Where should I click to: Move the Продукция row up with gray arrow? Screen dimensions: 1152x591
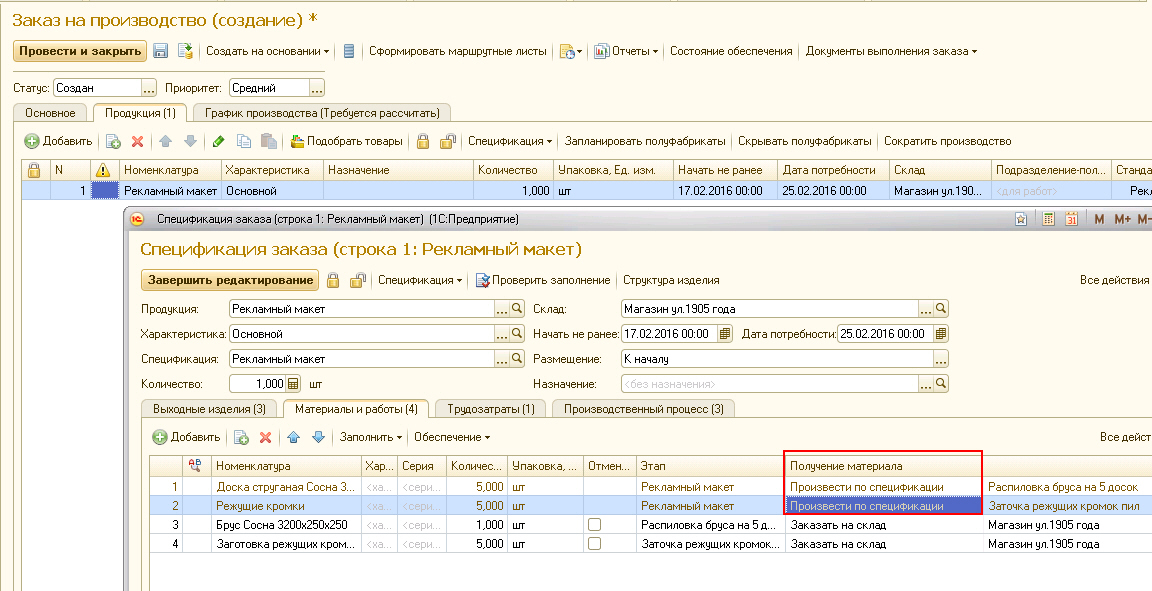coord(165,141)
